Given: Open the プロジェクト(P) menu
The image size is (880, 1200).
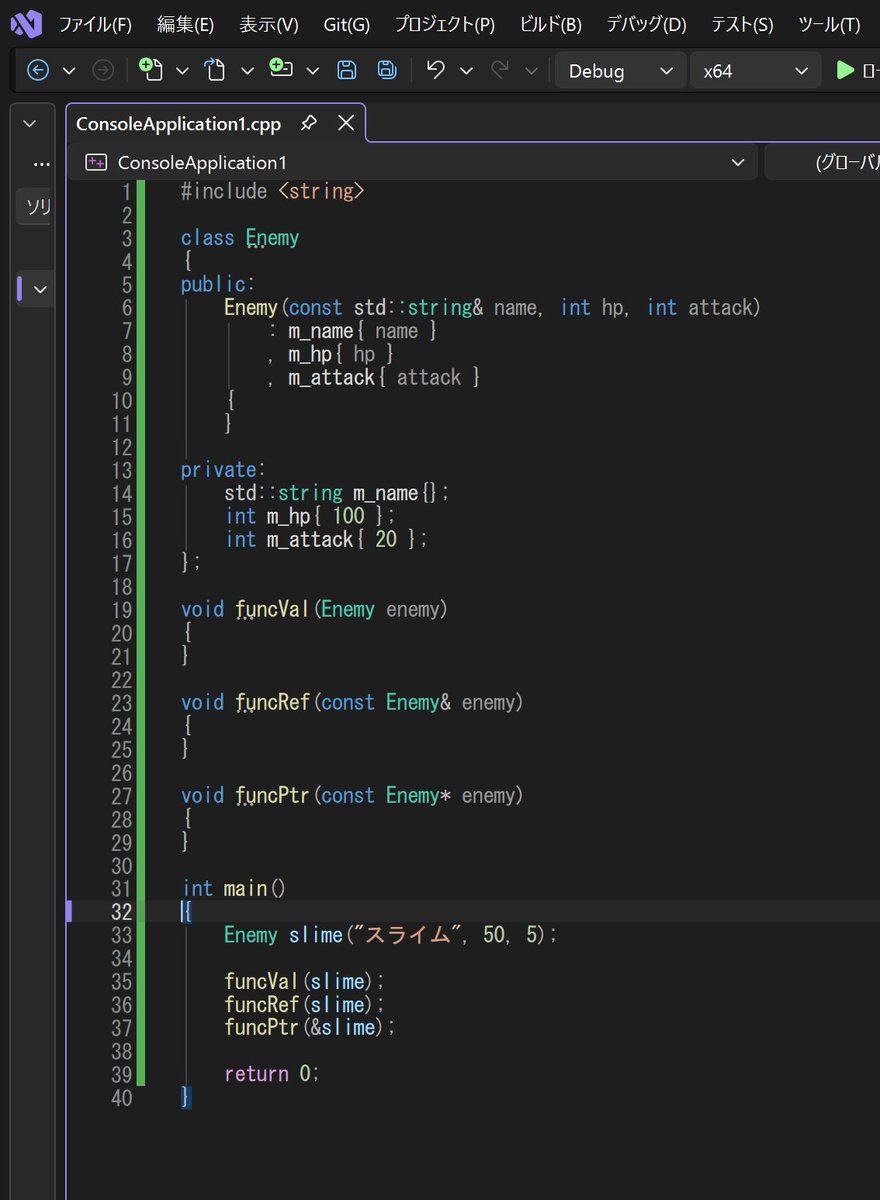Looking at the screenshot, I should click(x=444, y=25).
